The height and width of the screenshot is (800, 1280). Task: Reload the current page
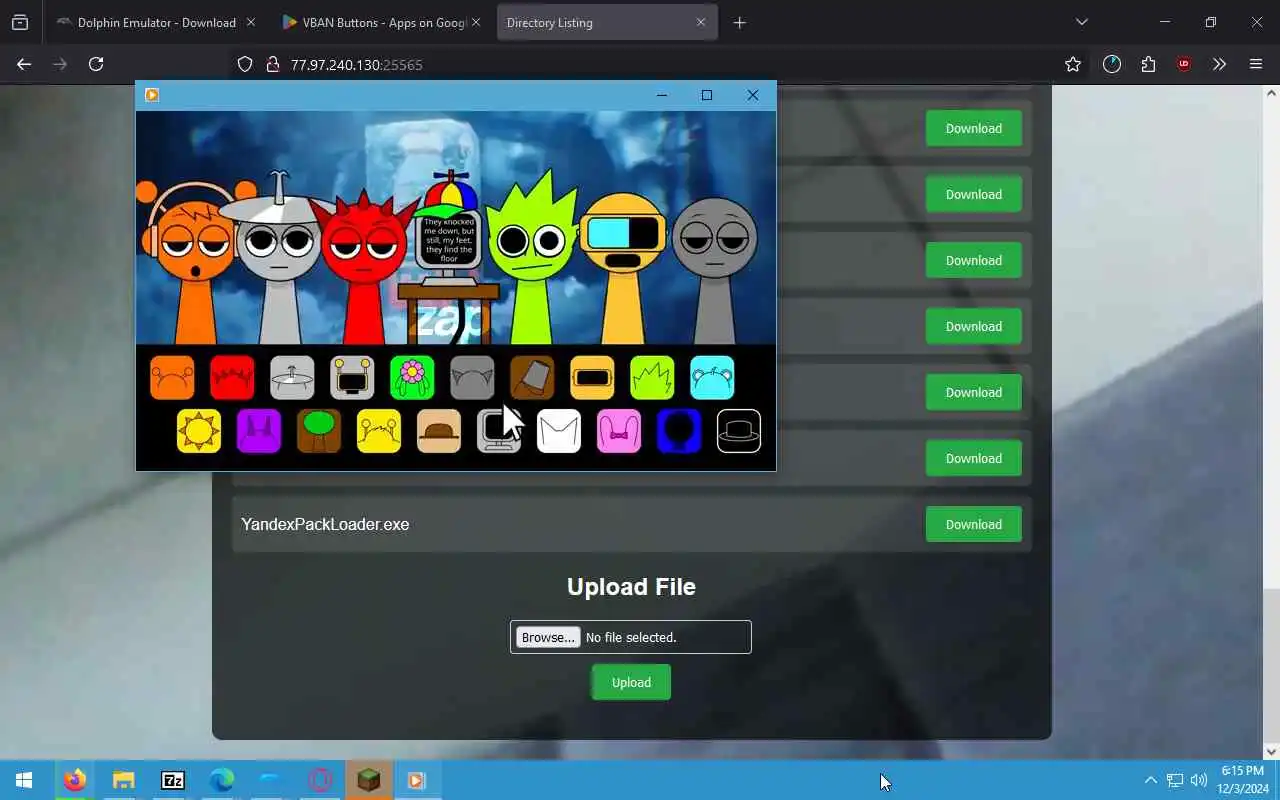point(96,64)
